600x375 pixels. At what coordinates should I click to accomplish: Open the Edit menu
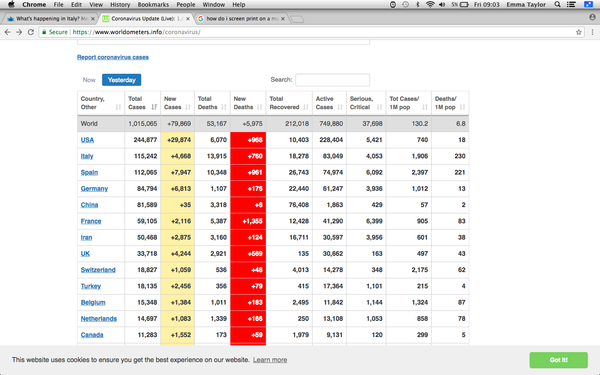pyautogui.click(x=76, y=5)
